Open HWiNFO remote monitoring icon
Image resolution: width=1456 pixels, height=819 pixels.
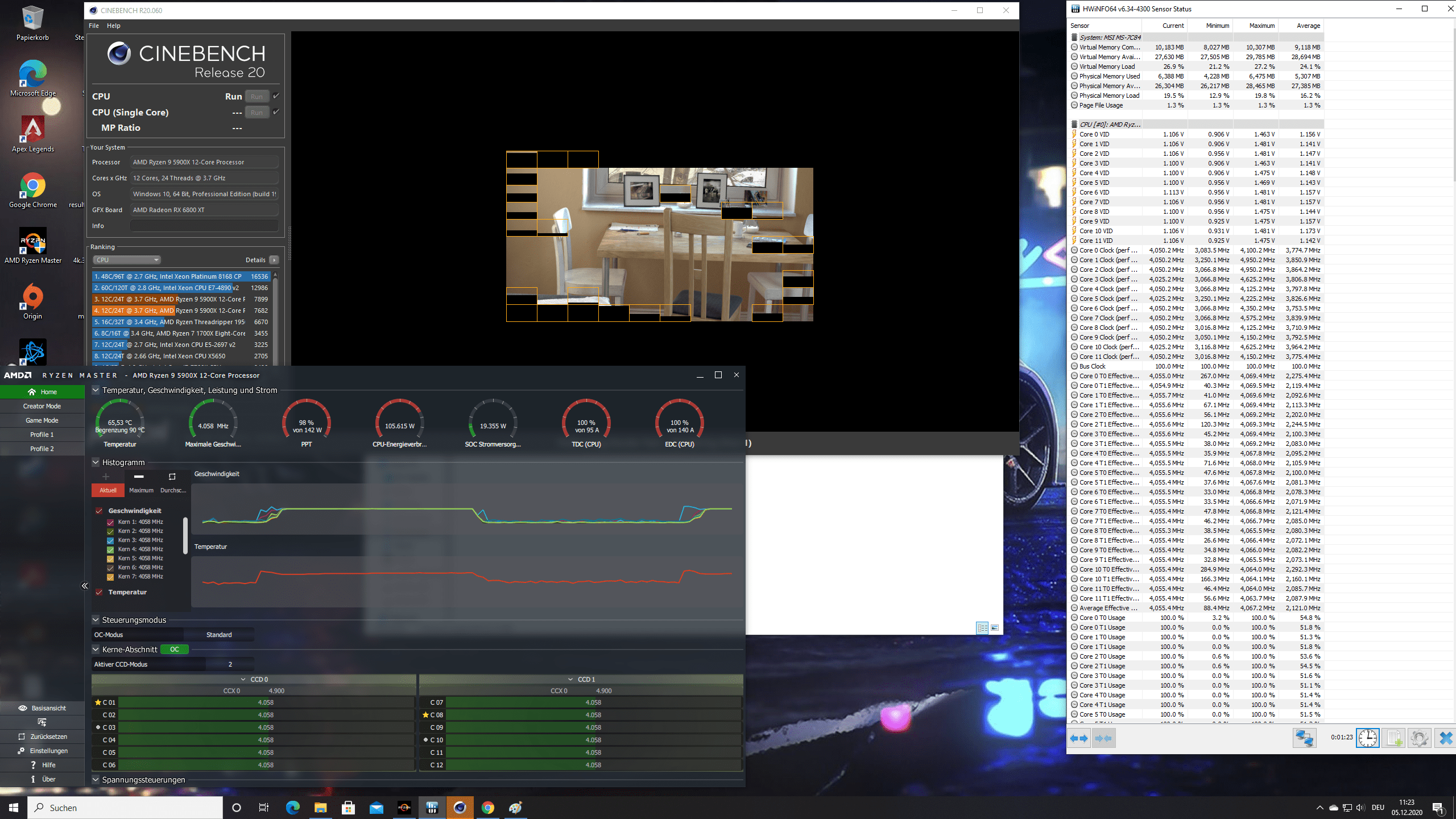point(1304,738)
